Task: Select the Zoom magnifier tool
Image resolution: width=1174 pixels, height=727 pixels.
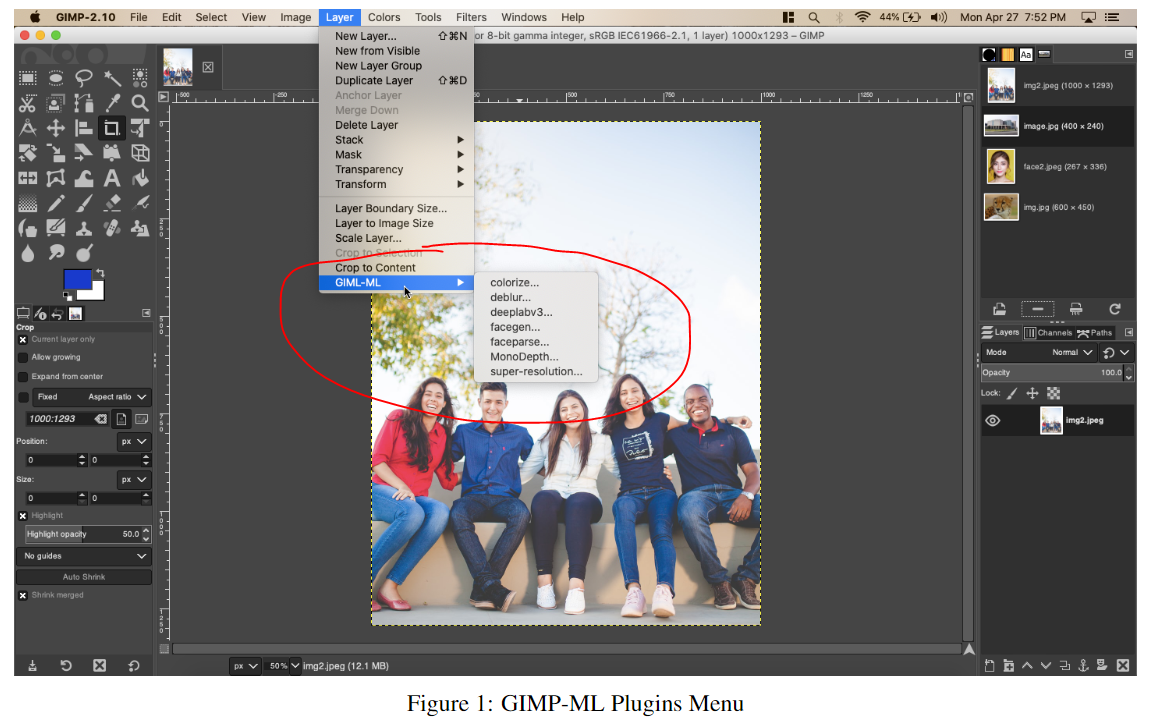Action: click(140, 102)
